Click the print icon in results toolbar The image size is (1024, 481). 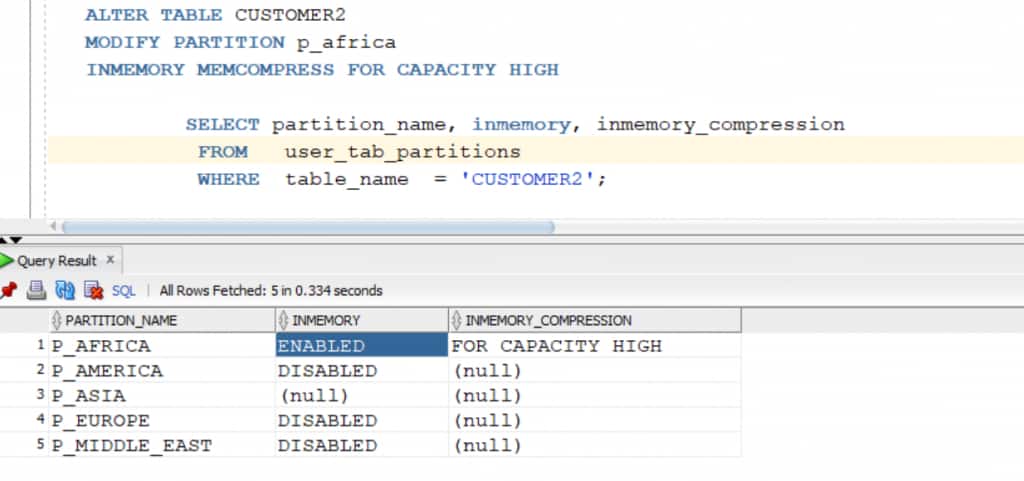36,290
